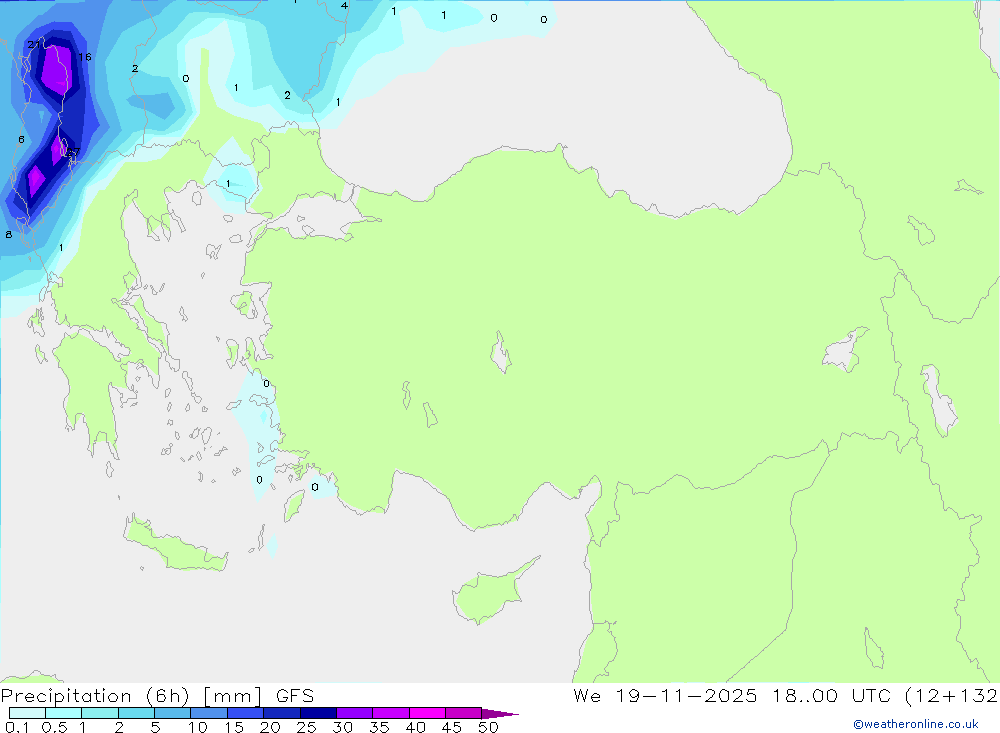Click the 'Precipitation (6h) [mm] GFS' title
The height and width of the screenshot is (733, 1000).
click(x=157, y=696)
